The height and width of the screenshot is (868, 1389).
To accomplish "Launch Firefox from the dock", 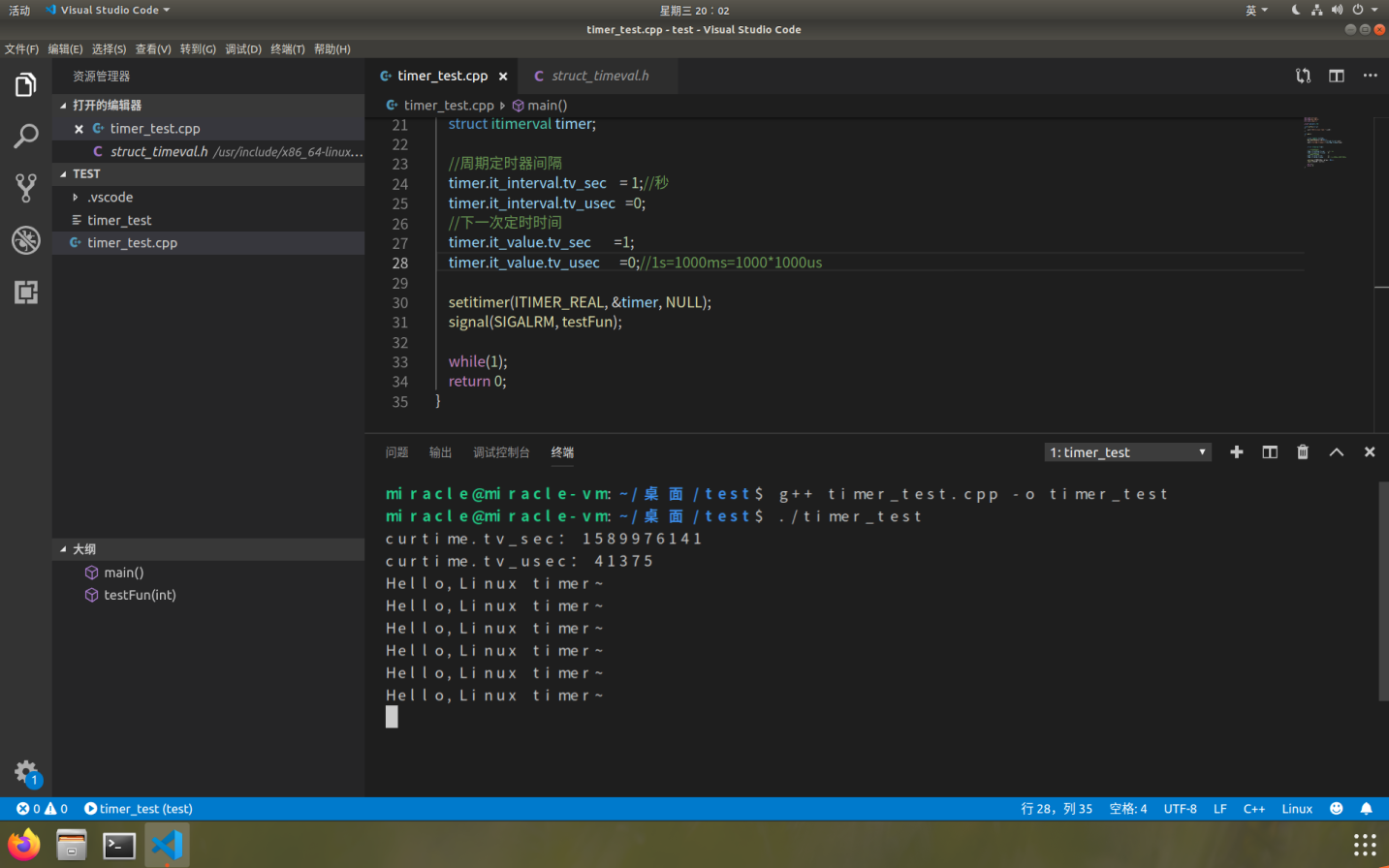I will (x=23, y=843).
